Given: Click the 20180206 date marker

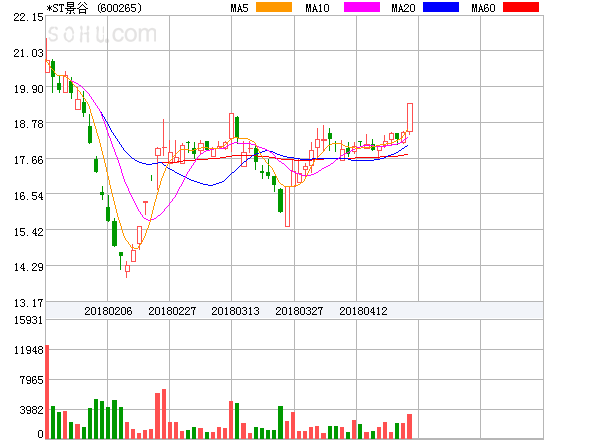Looking at the screenshot, I should pos(108,311).
